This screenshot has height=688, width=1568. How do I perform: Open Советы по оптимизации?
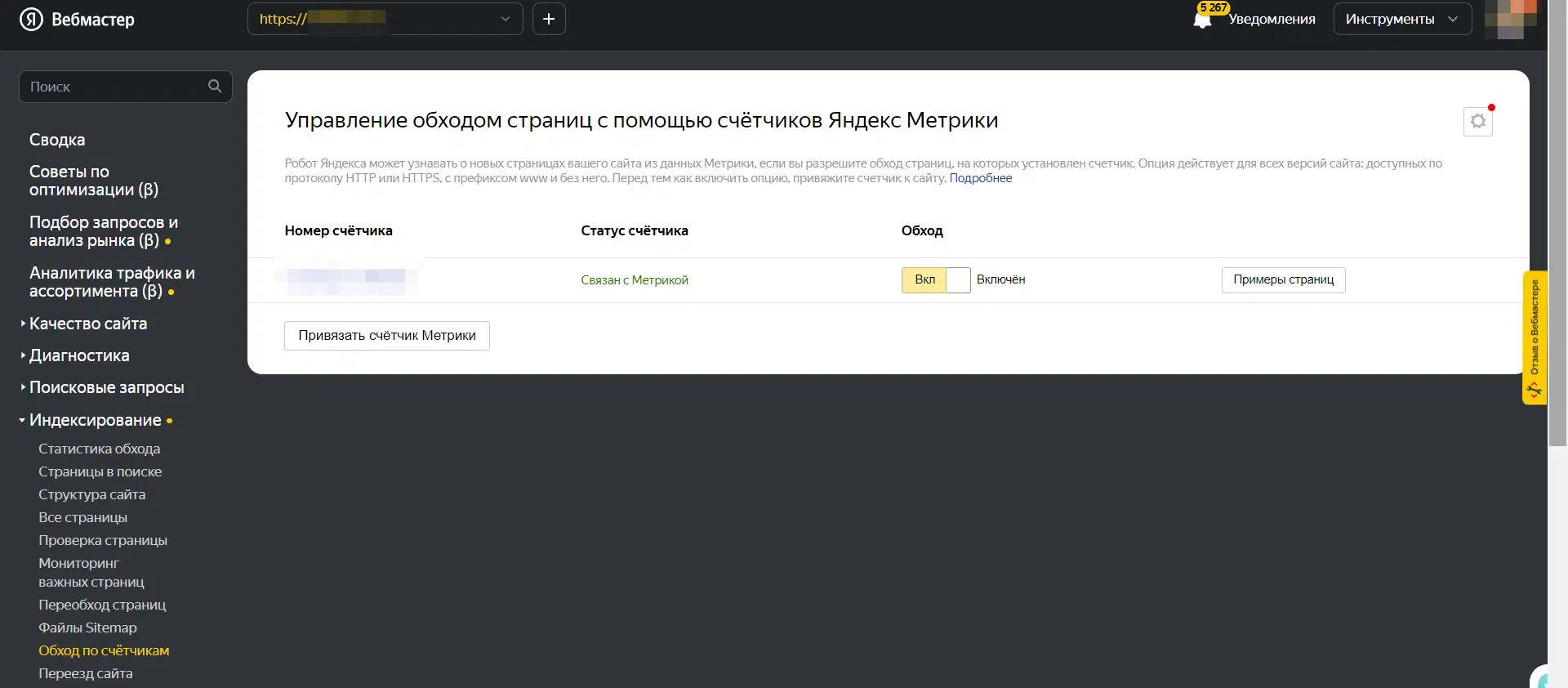[94, 181]
